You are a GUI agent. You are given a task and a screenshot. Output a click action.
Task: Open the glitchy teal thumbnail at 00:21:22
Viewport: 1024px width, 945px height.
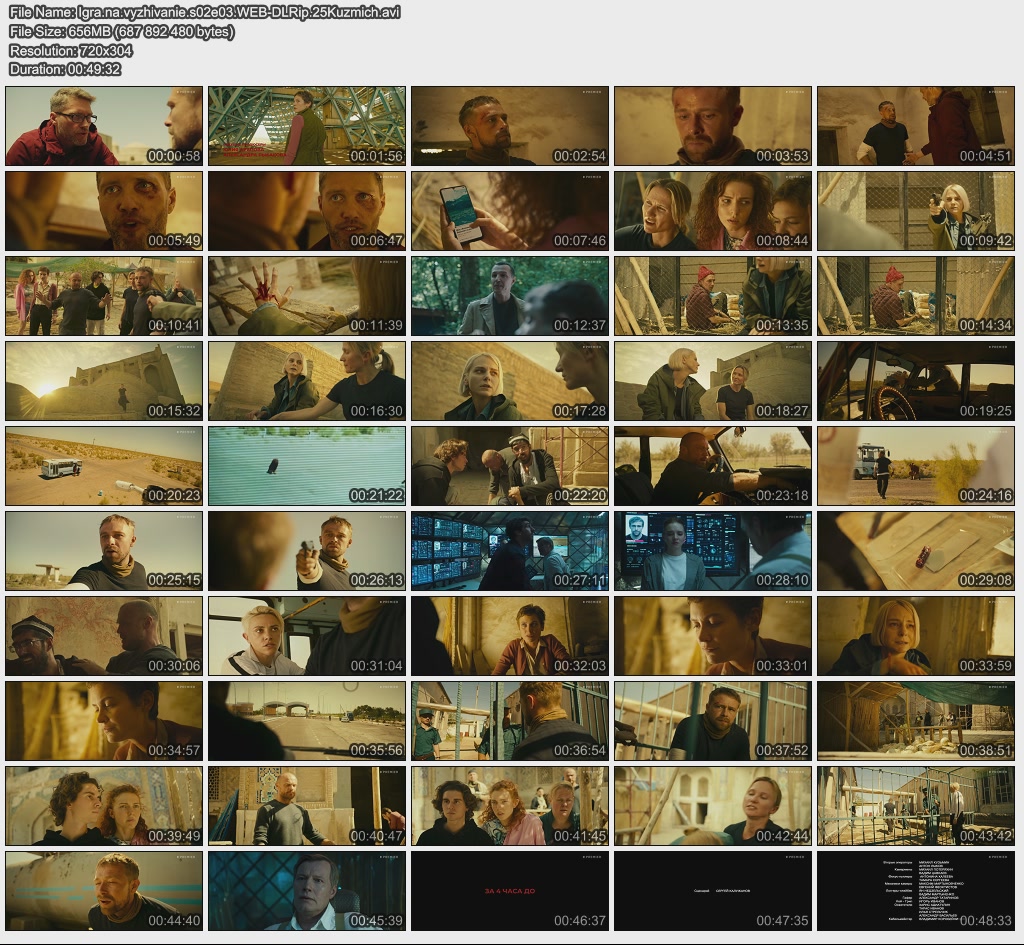coord(307,466)
